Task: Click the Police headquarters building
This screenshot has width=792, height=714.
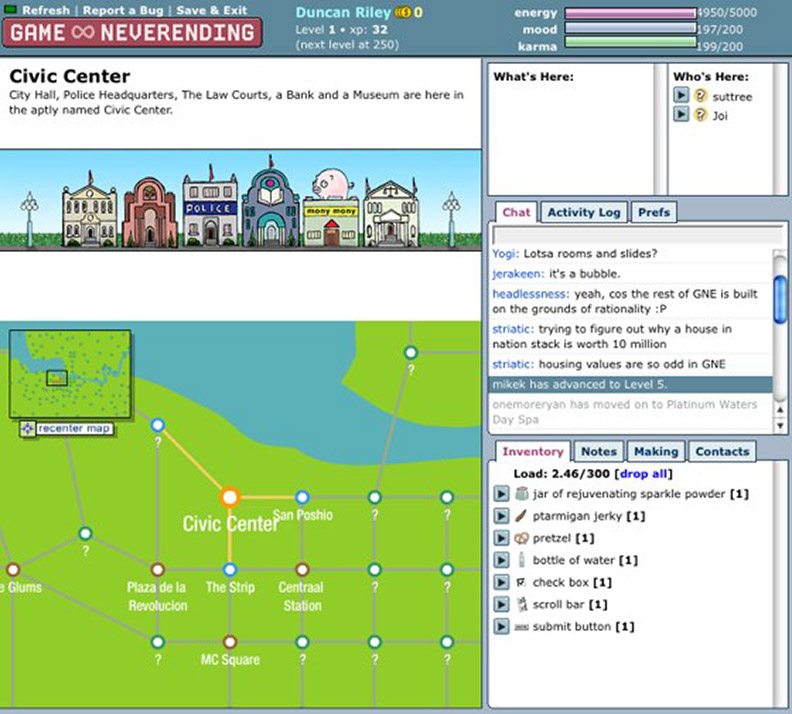Action: click(210, 211)
